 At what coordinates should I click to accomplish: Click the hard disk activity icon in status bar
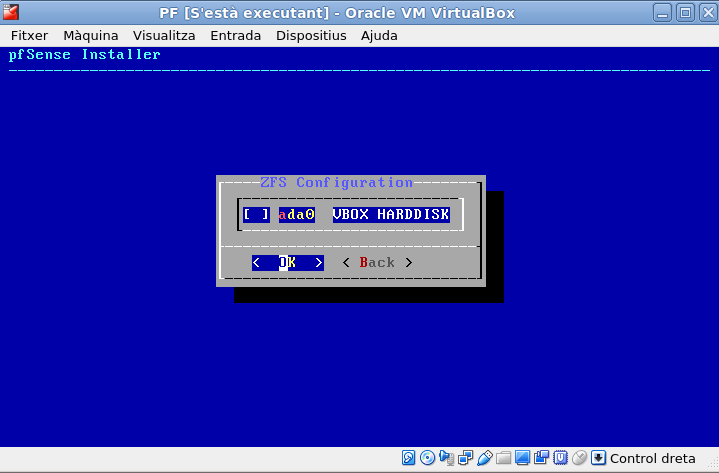tap(408, 458)
